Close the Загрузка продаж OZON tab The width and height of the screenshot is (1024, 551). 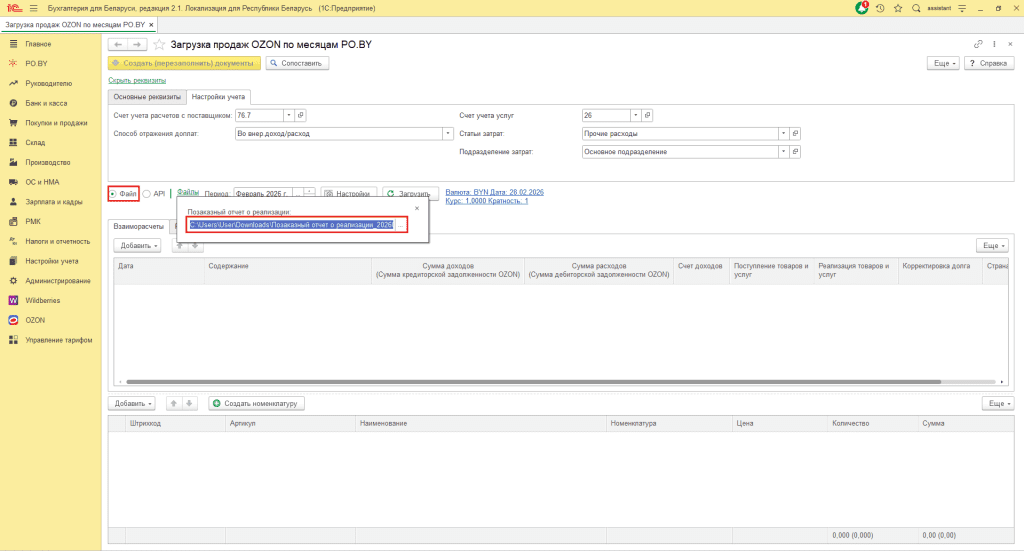click(152, 25)
